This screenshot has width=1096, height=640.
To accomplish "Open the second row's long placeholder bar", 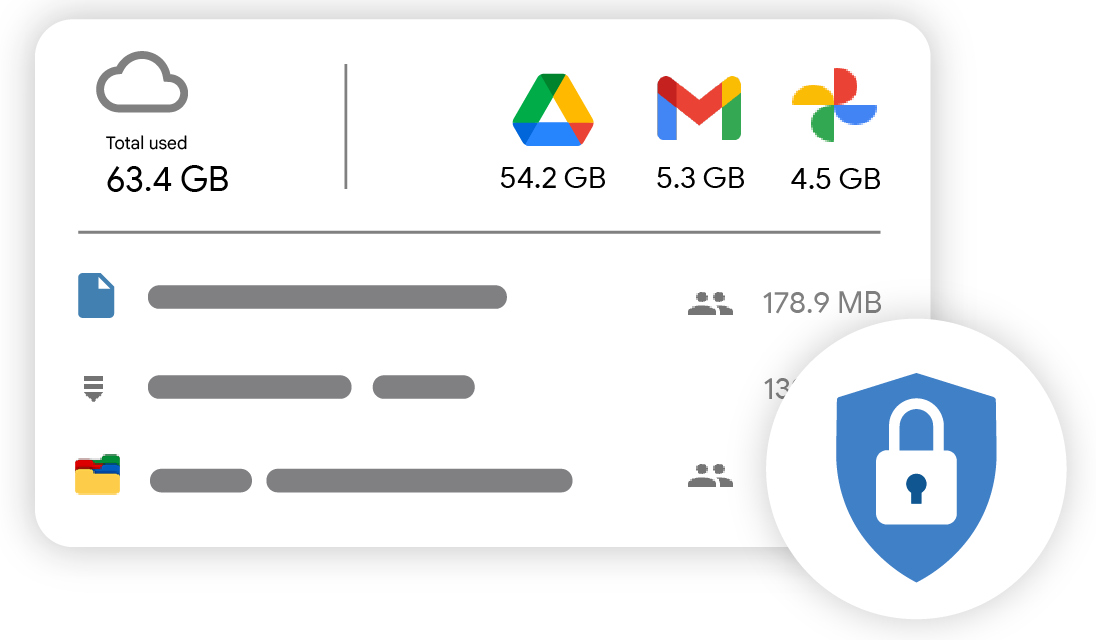I will pyautogui.click(x=250, y=387).
